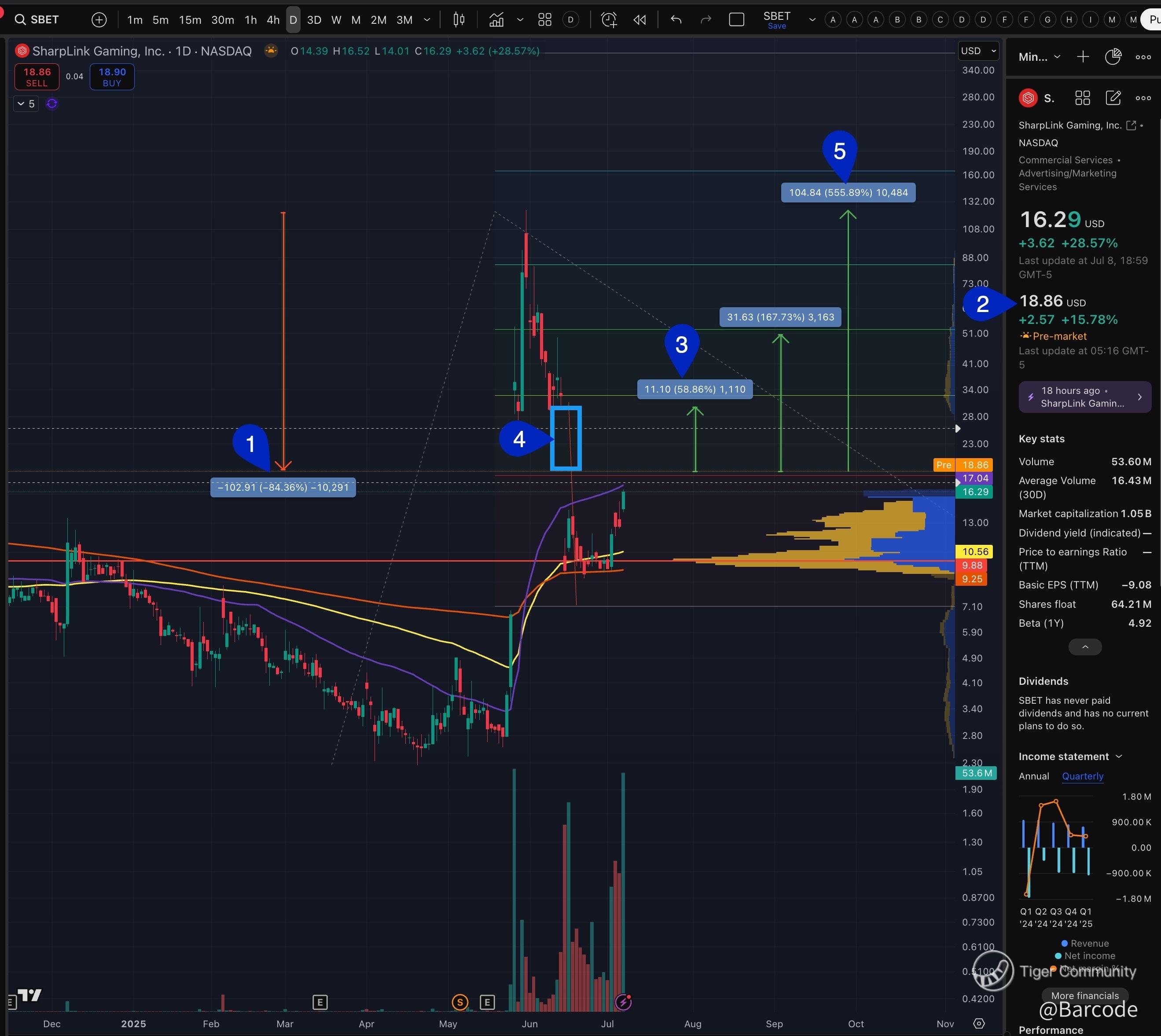The image size is (1161, 1036).
Task: Start bar replay with the rewind icon
Action: (639, 20)
